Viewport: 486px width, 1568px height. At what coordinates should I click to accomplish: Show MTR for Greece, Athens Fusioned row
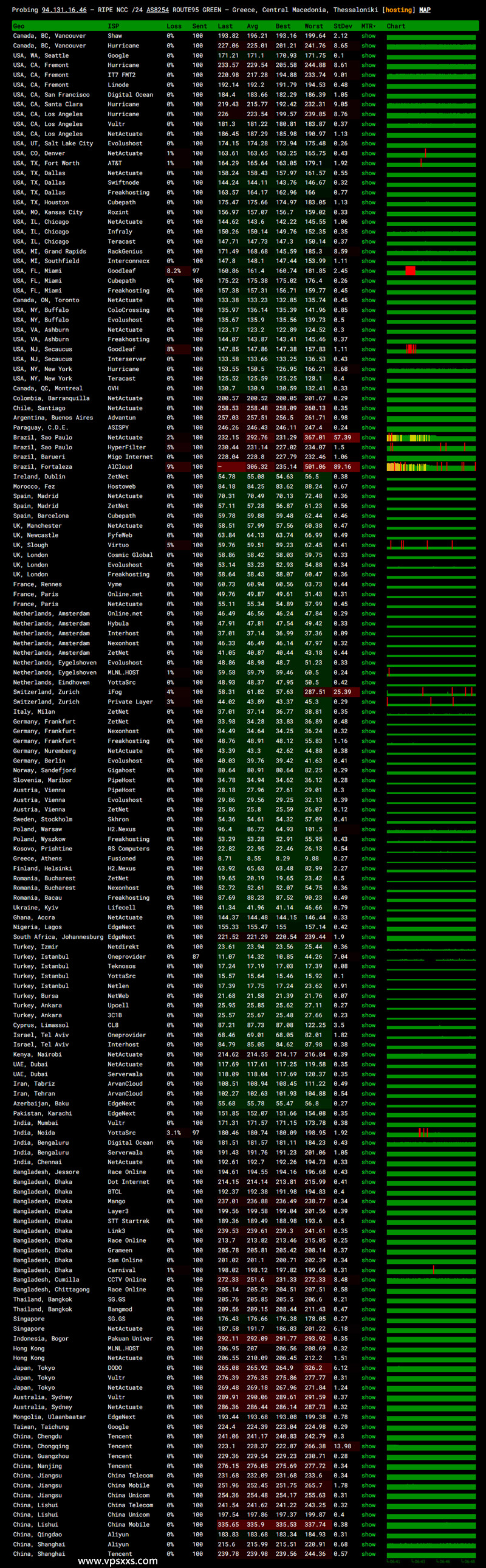point(369,859)
